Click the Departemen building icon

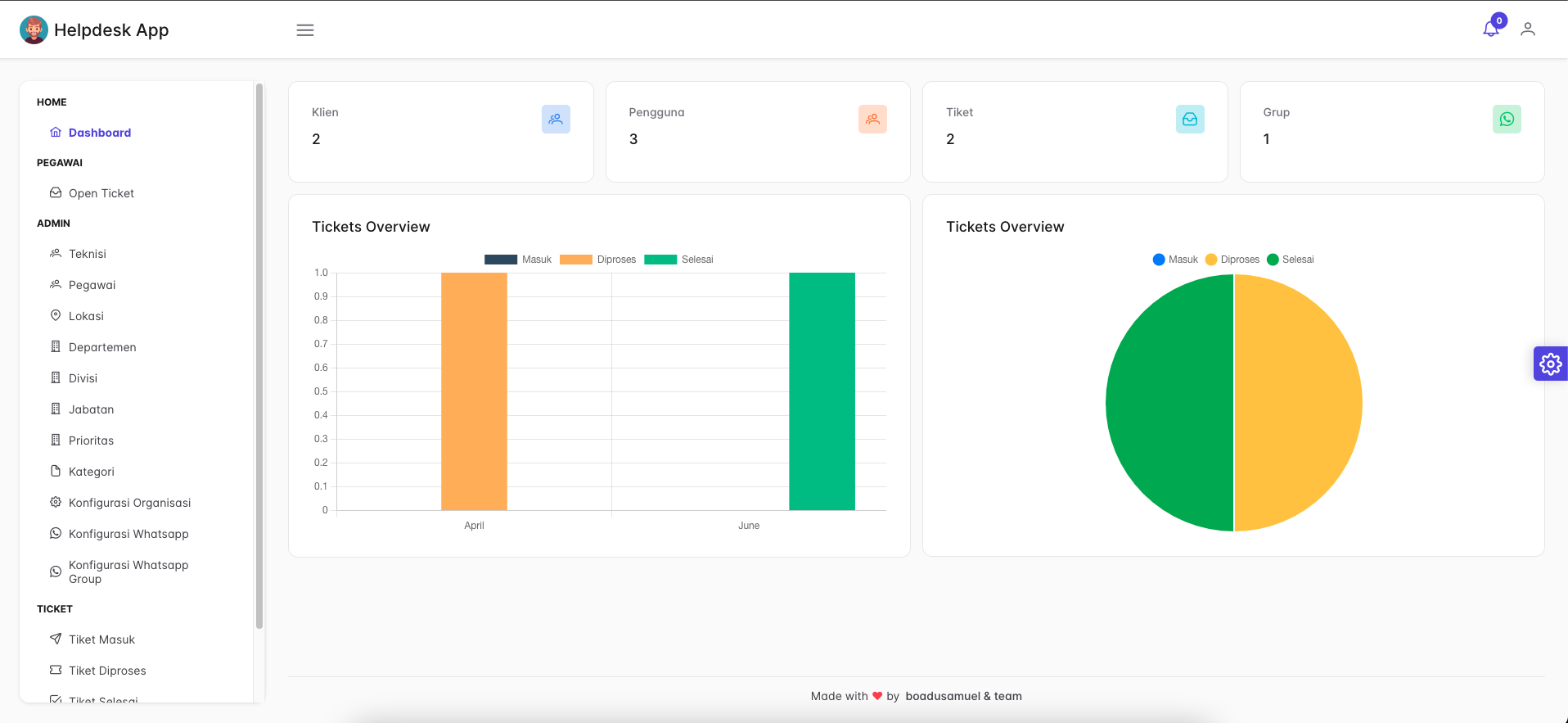[56, 346]
